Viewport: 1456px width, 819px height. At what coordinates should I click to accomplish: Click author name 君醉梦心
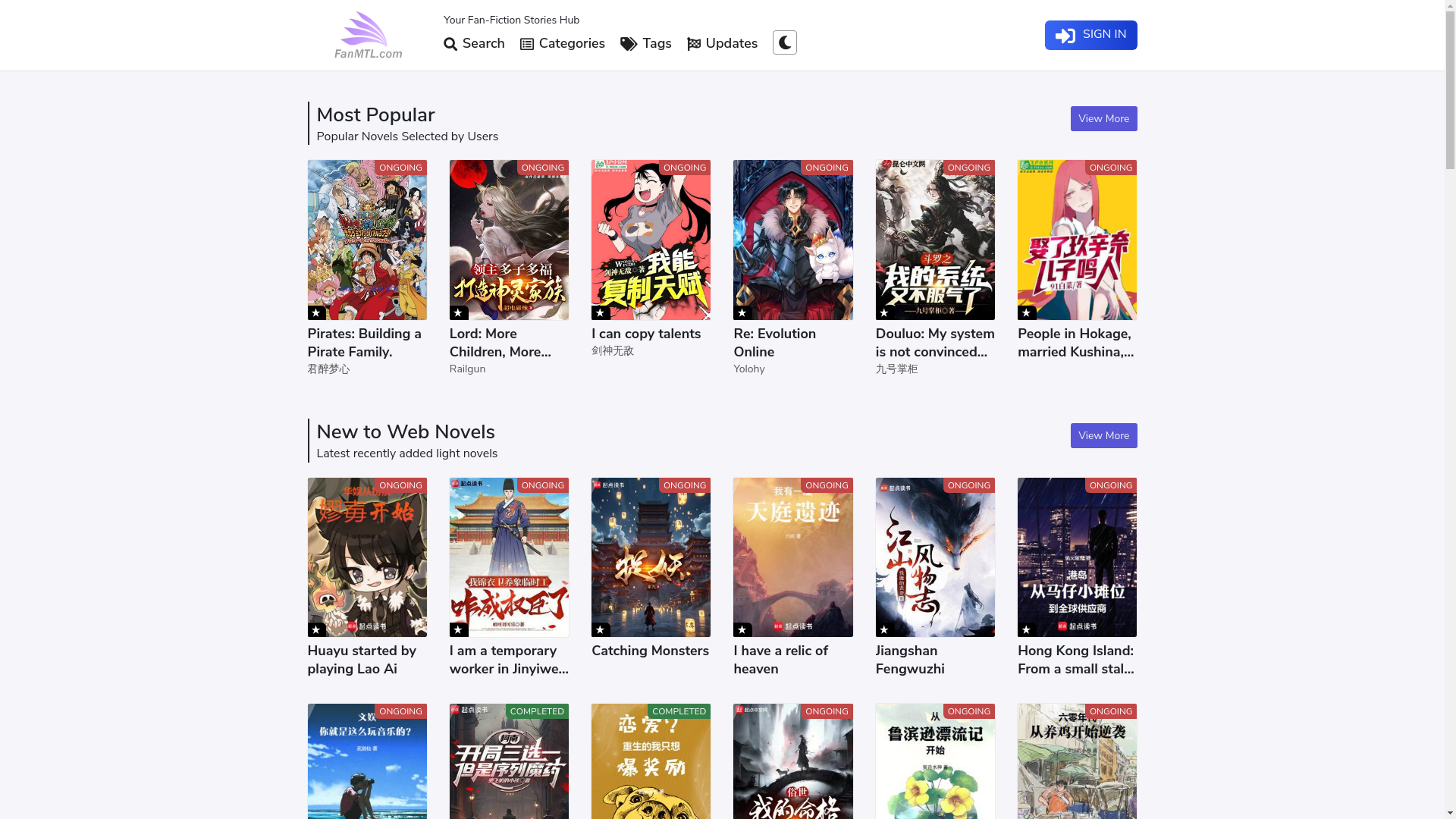(x=328, y=369)
